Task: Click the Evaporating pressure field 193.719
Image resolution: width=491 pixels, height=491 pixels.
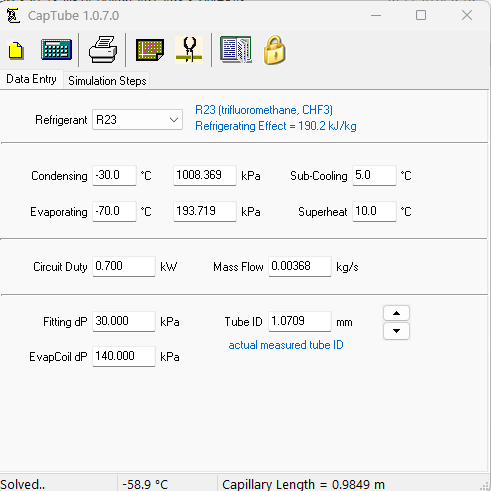Action: (x=205, y=211)
